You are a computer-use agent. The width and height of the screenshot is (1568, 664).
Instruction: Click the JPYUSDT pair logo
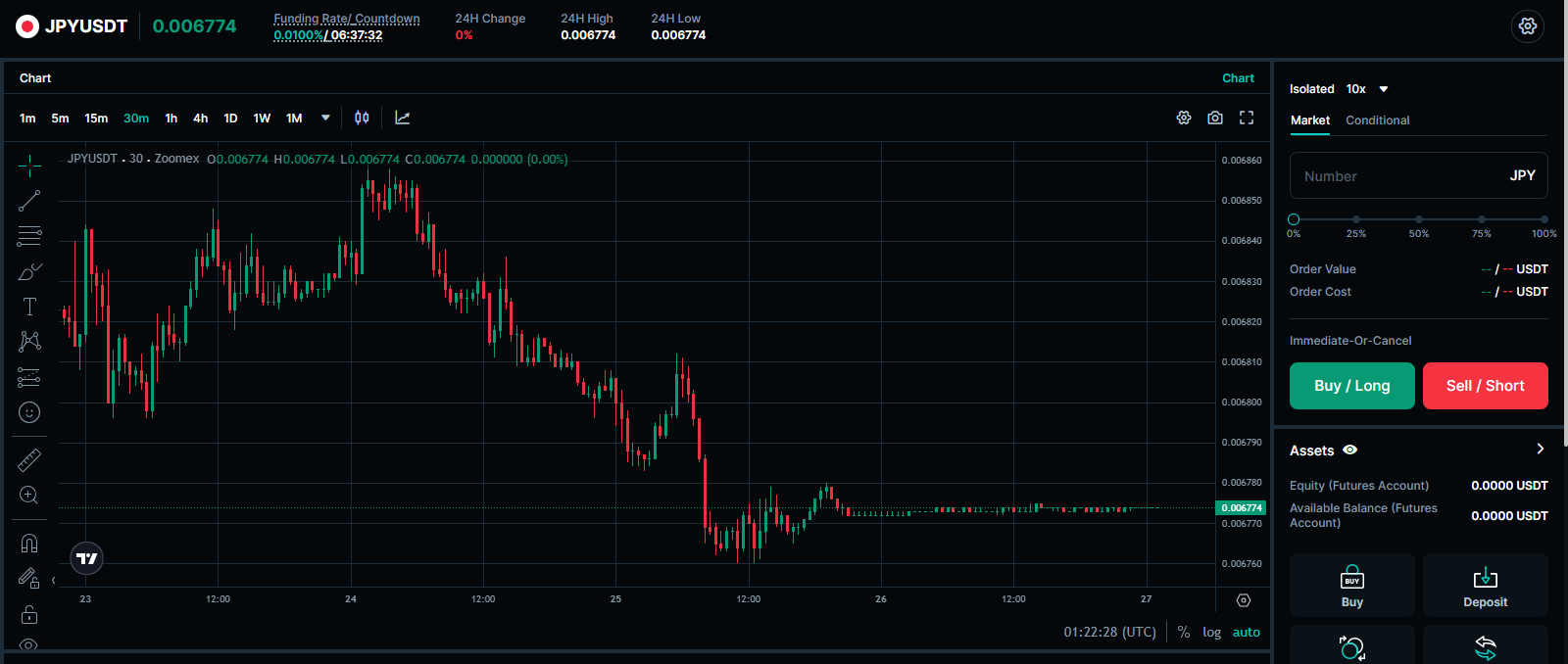(27, 26)
